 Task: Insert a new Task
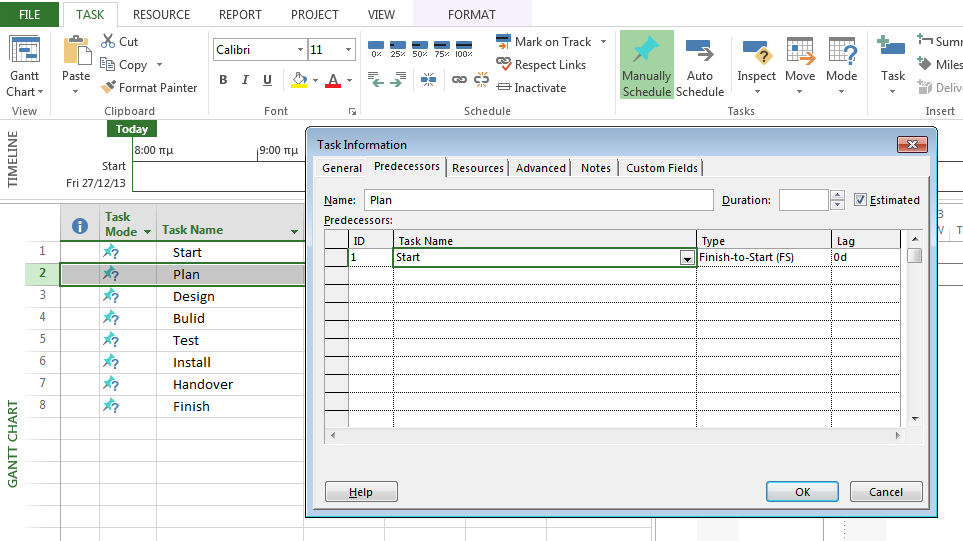click(x=892, y=65)
